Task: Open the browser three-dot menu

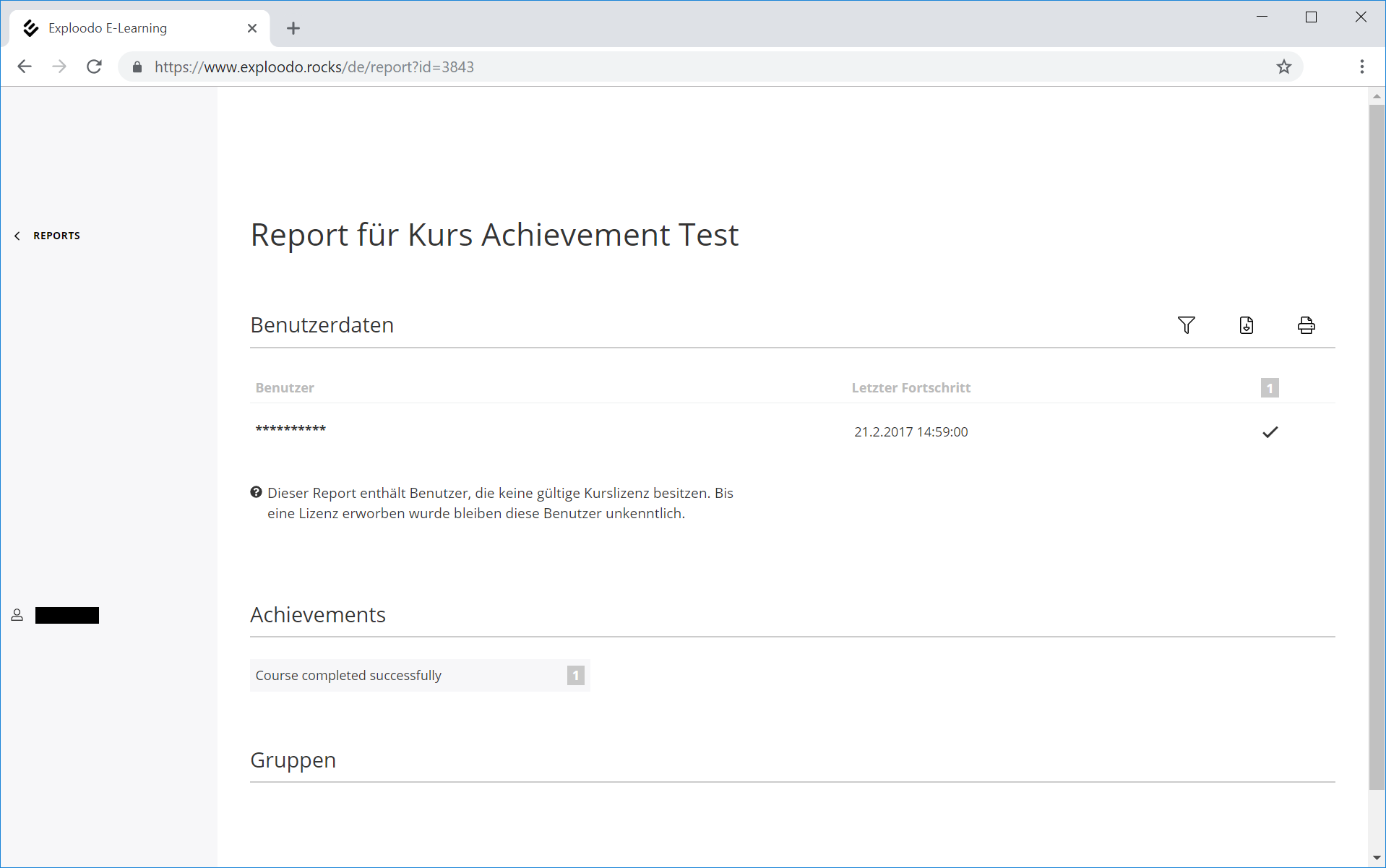Action: [1361, 67]
